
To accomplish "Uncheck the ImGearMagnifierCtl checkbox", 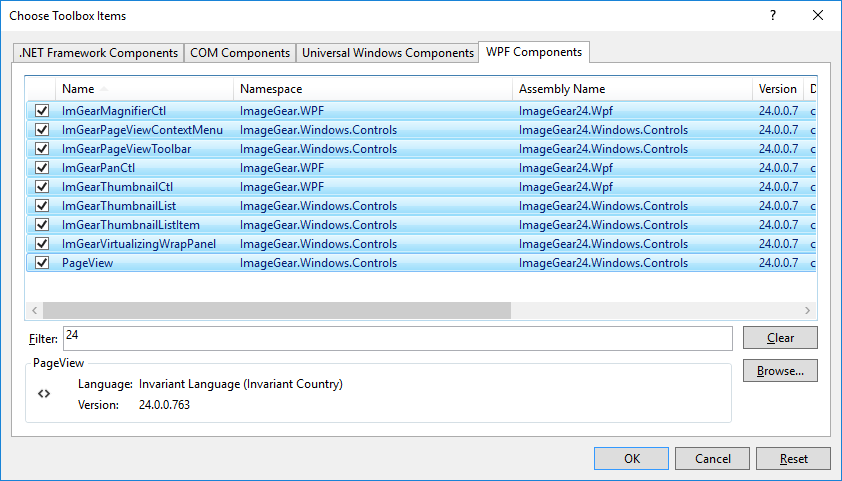I will coord(42,111).
